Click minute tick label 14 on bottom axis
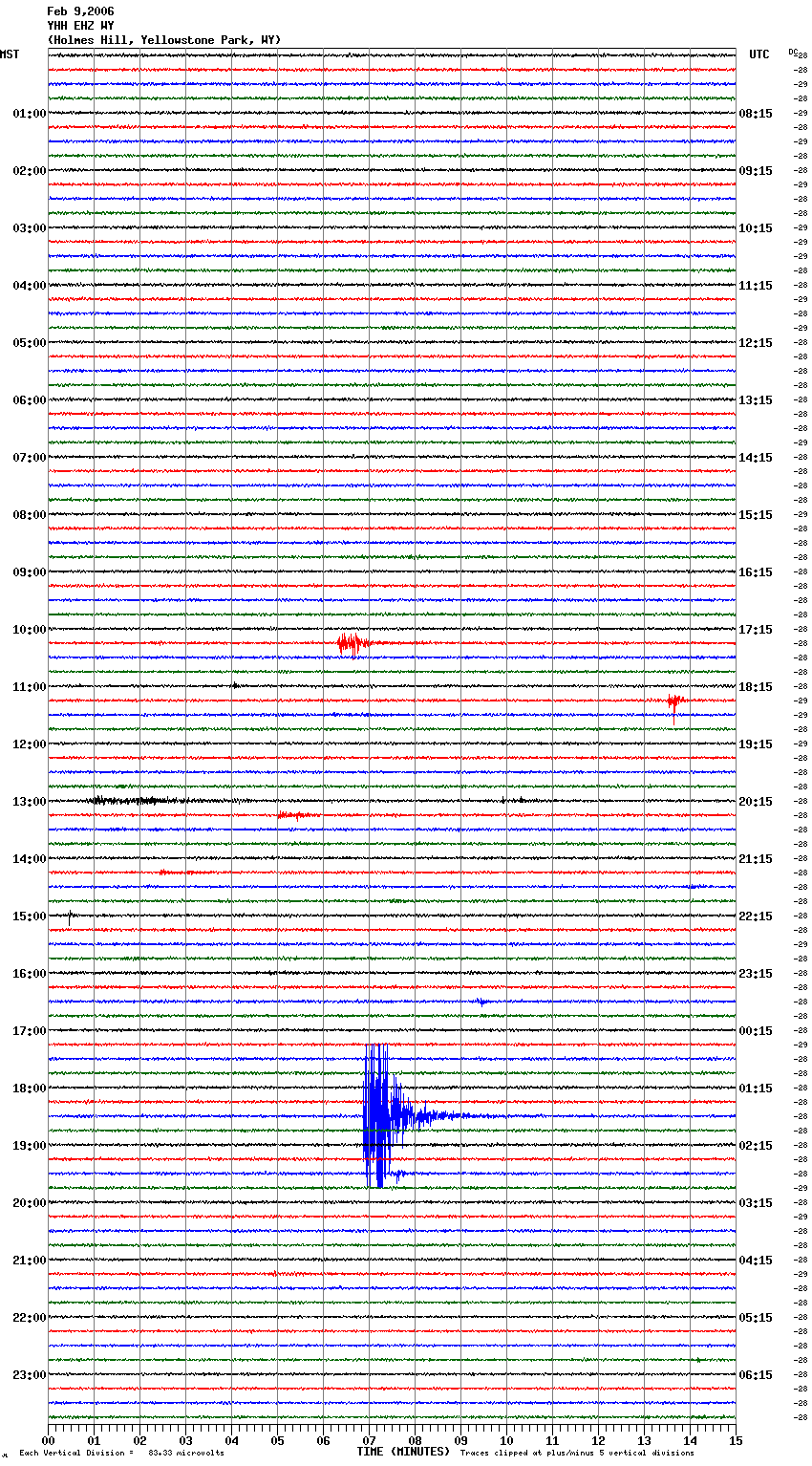 [691, 1440]
